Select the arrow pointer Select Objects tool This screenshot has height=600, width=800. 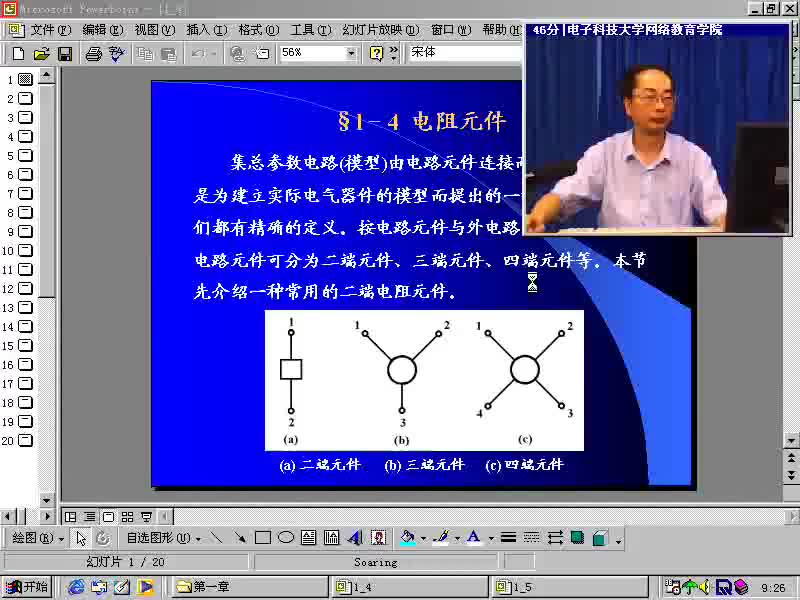[x=81, y=538]
